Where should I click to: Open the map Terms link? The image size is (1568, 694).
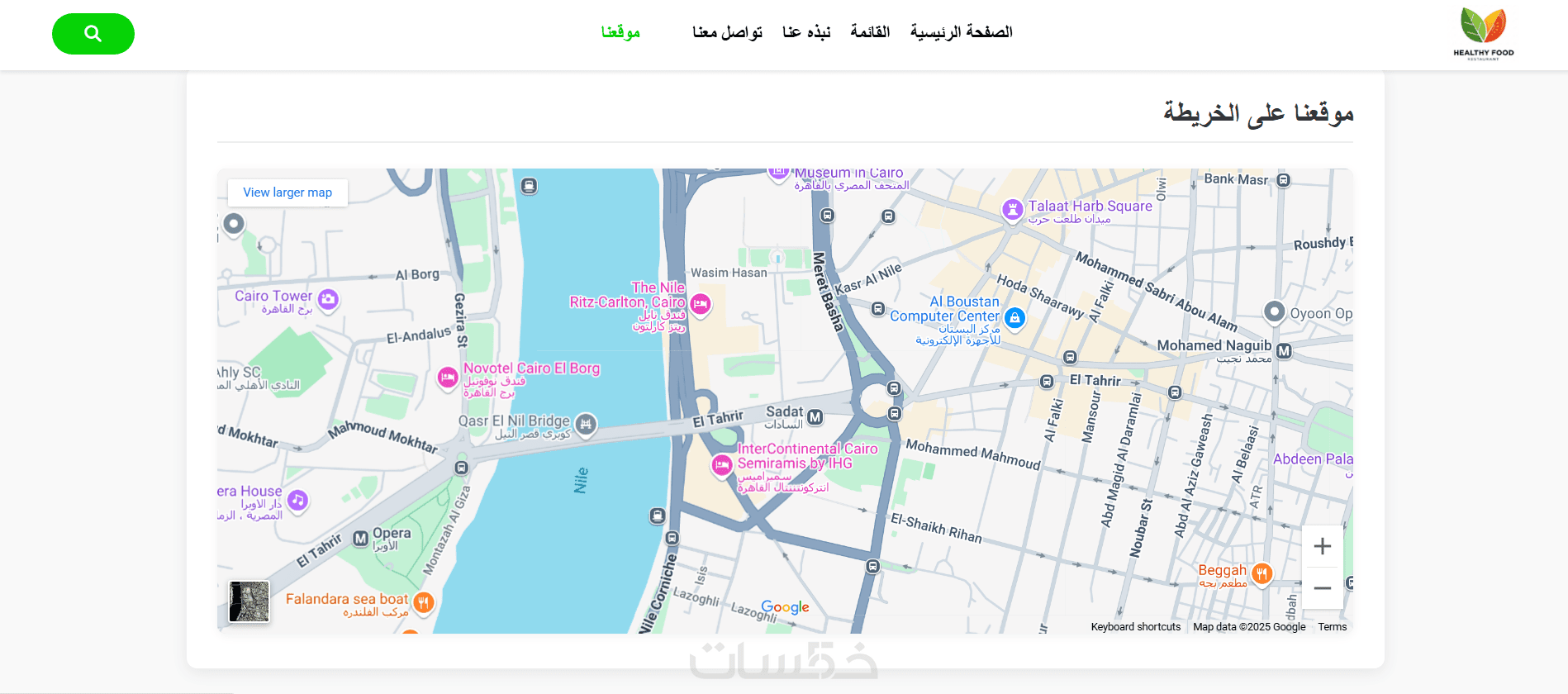point(1332,627)
